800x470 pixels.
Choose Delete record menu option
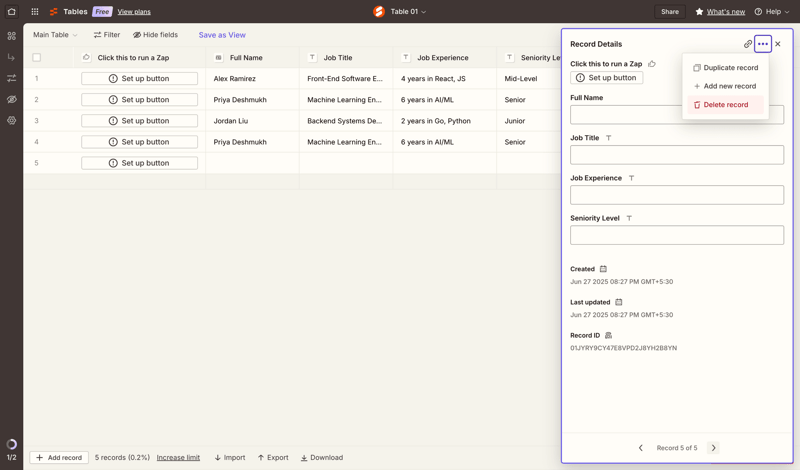(726, 105)
